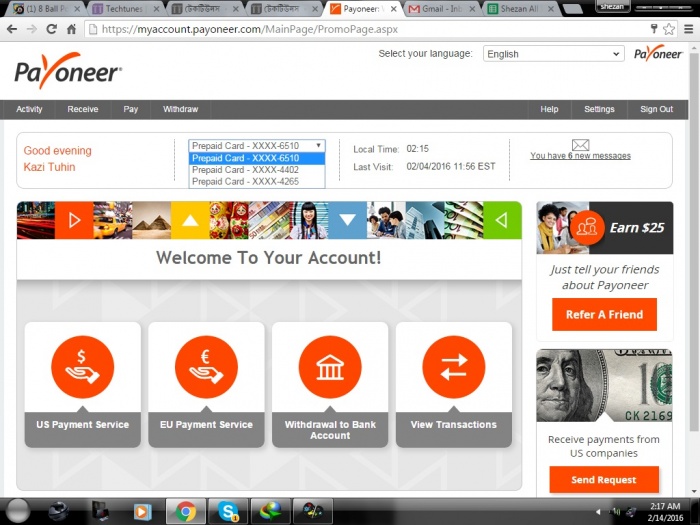Open the Receive menu

[x=83, y=109]
